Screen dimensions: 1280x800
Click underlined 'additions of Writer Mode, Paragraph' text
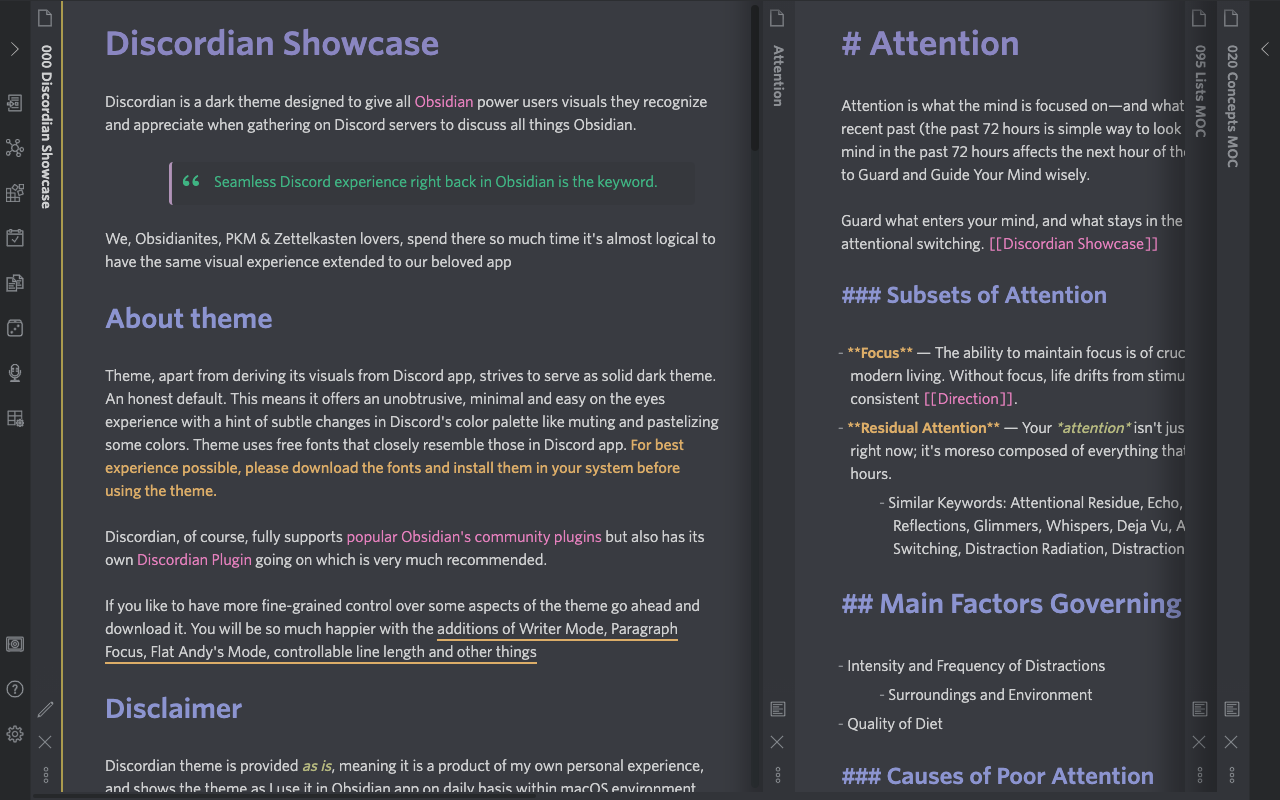pyautogui.click(x=557, y=629)
